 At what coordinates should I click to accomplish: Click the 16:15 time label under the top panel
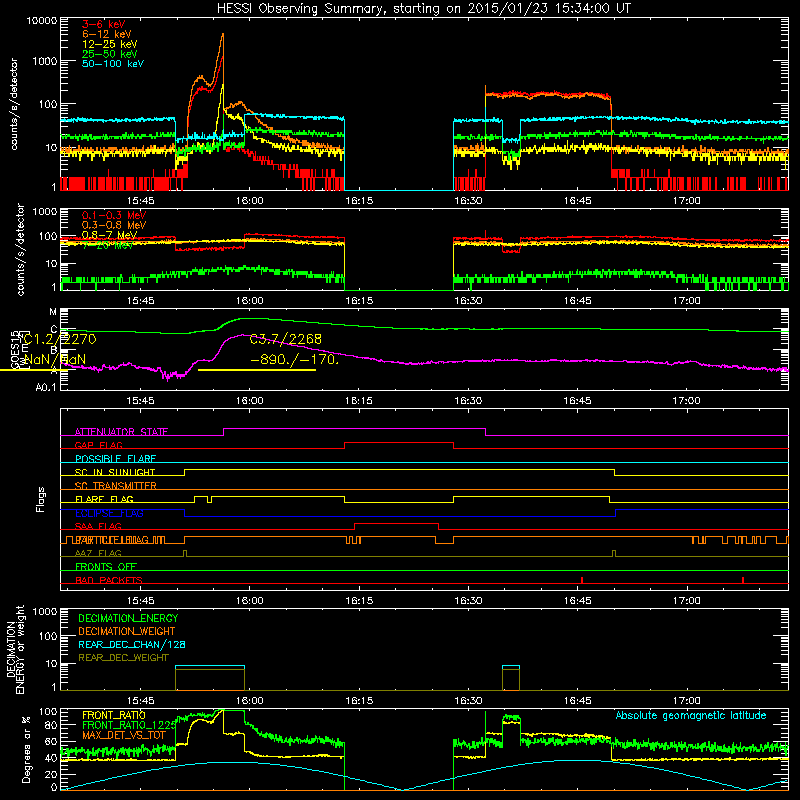[359, 201]
